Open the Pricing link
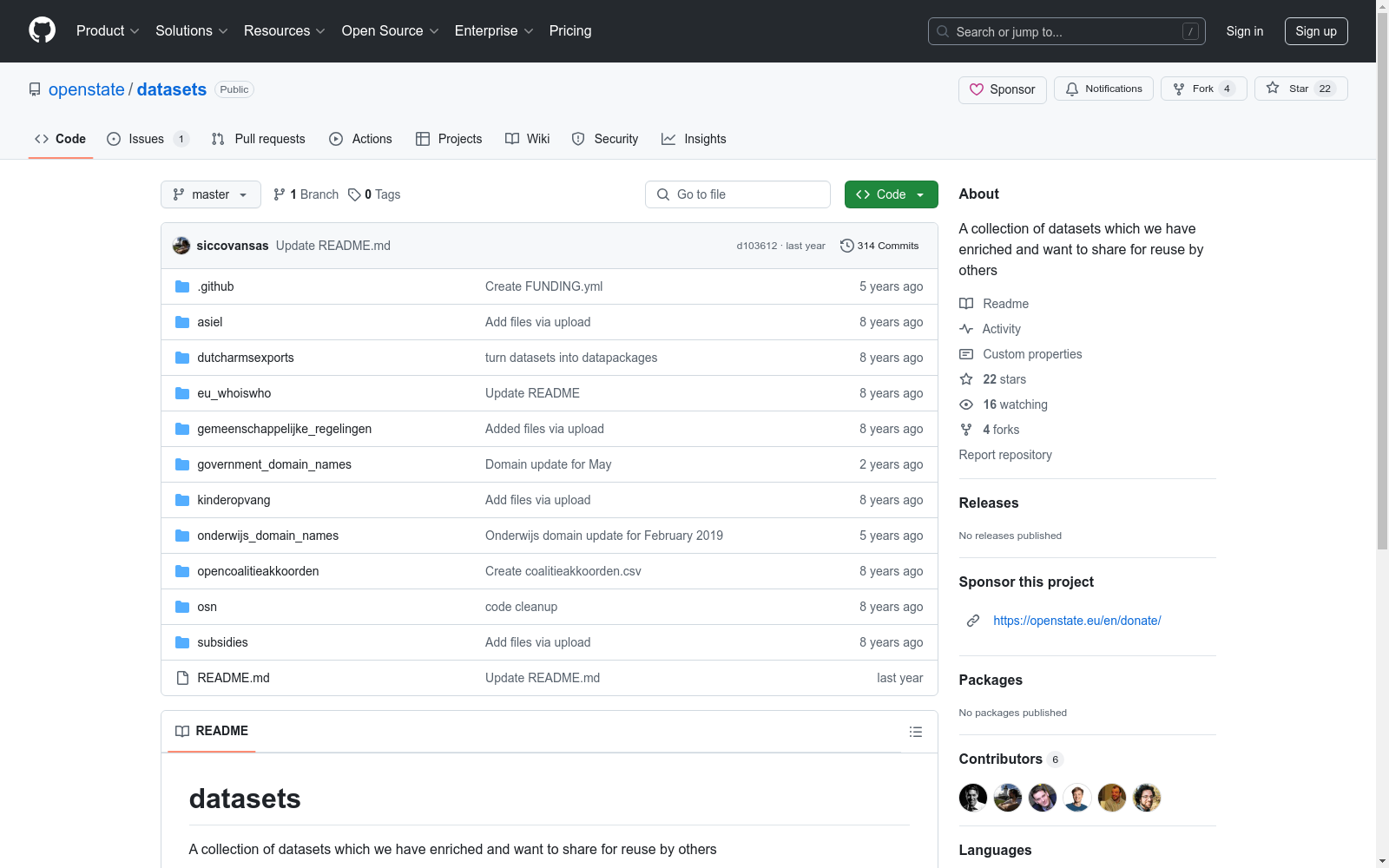 pyautogui.click(x=570, y=31)
